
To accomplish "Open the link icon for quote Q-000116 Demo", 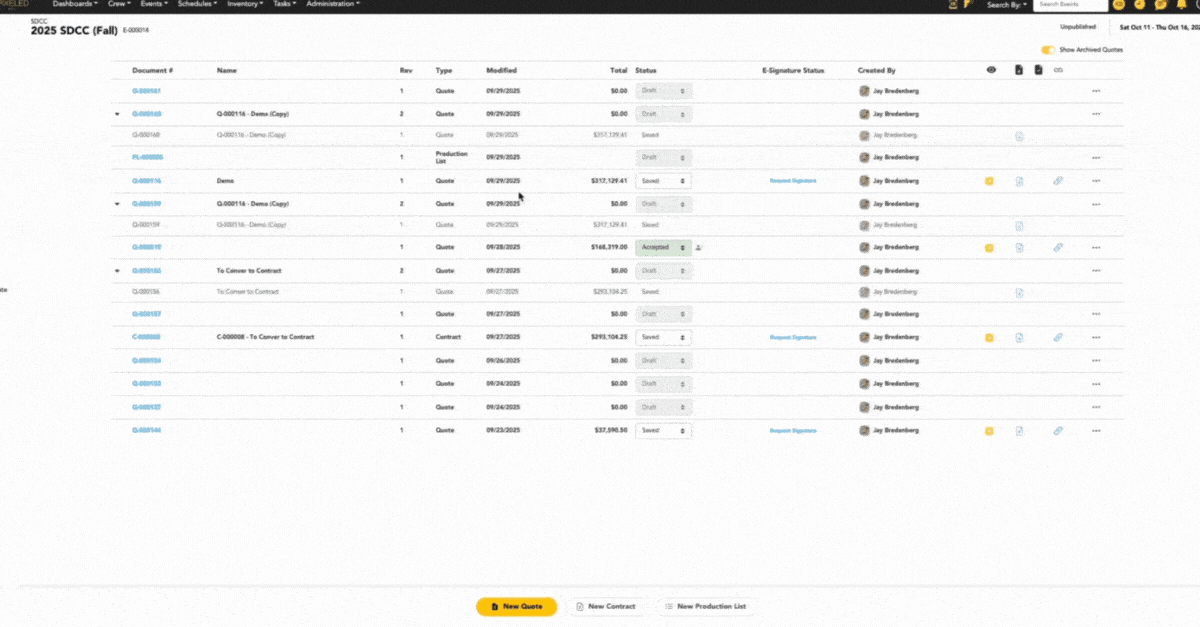I will pyautogui.click(x=1057, y=181).
